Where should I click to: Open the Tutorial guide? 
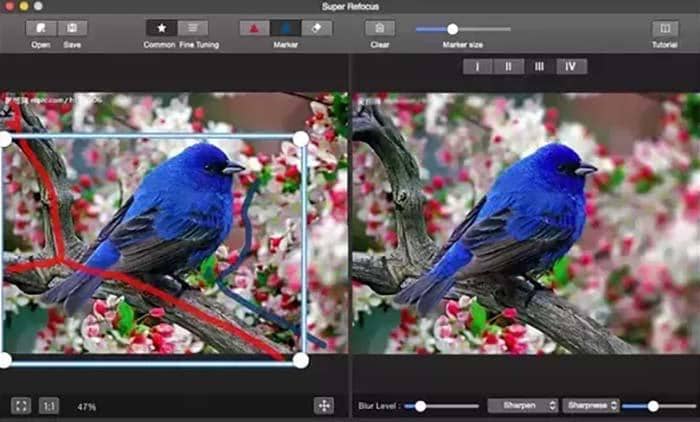tap(665, 28)
